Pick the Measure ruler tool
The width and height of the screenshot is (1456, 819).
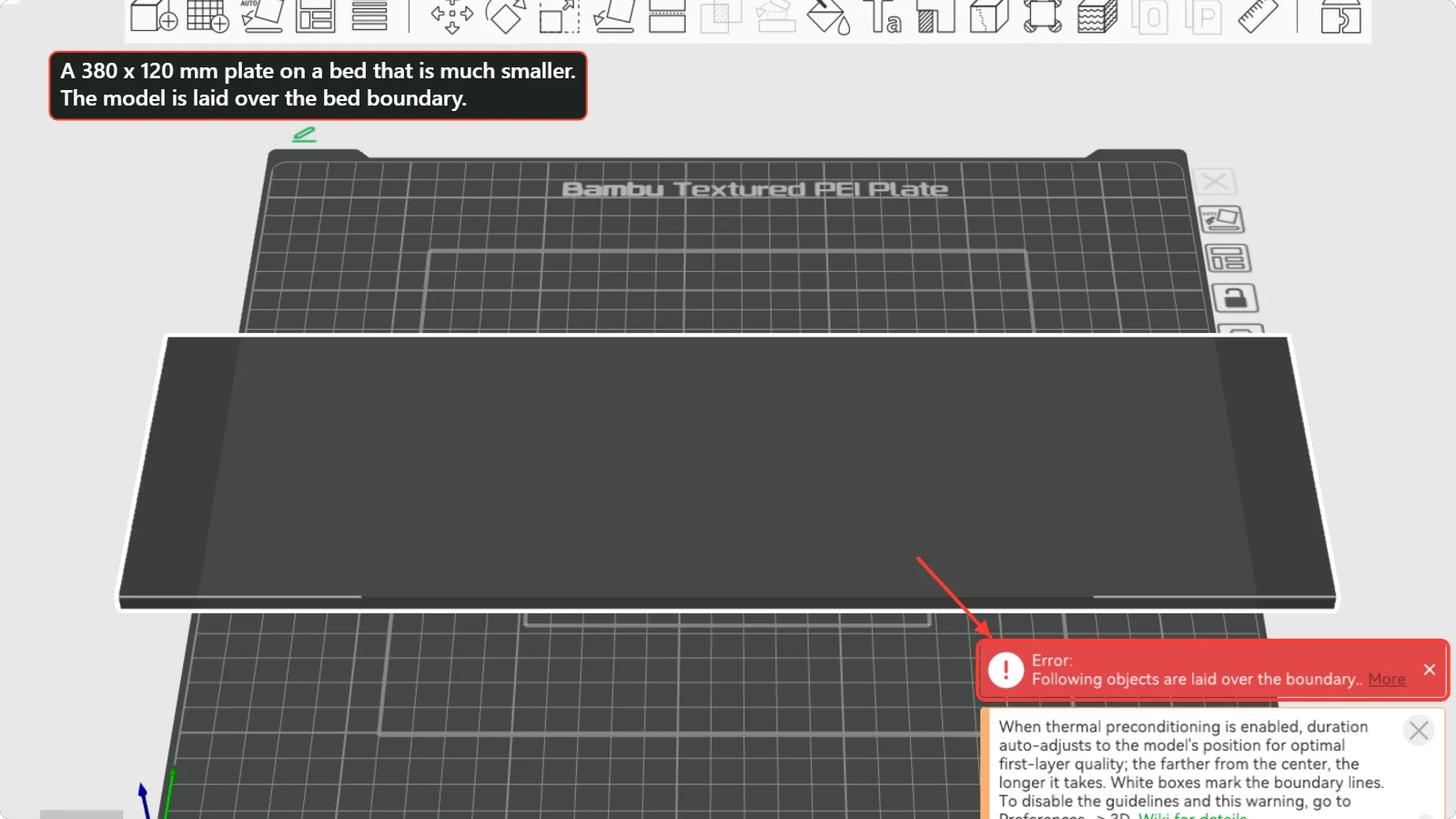(x=1258, y=15)
